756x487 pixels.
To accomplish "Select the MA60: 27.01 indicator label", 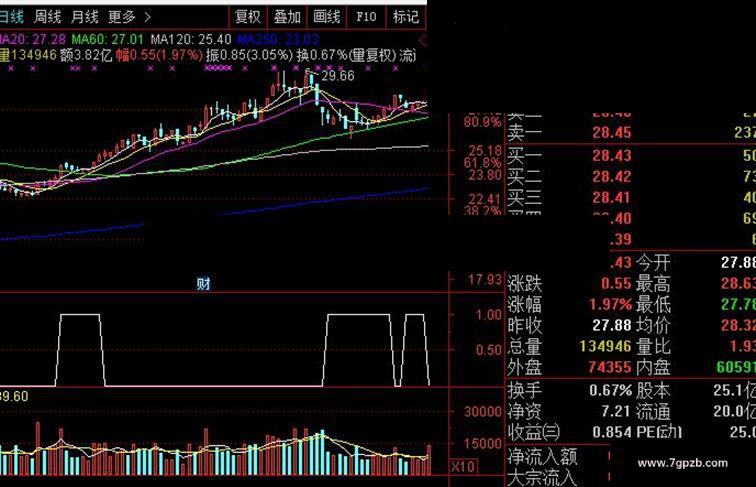I will point(108,39).
